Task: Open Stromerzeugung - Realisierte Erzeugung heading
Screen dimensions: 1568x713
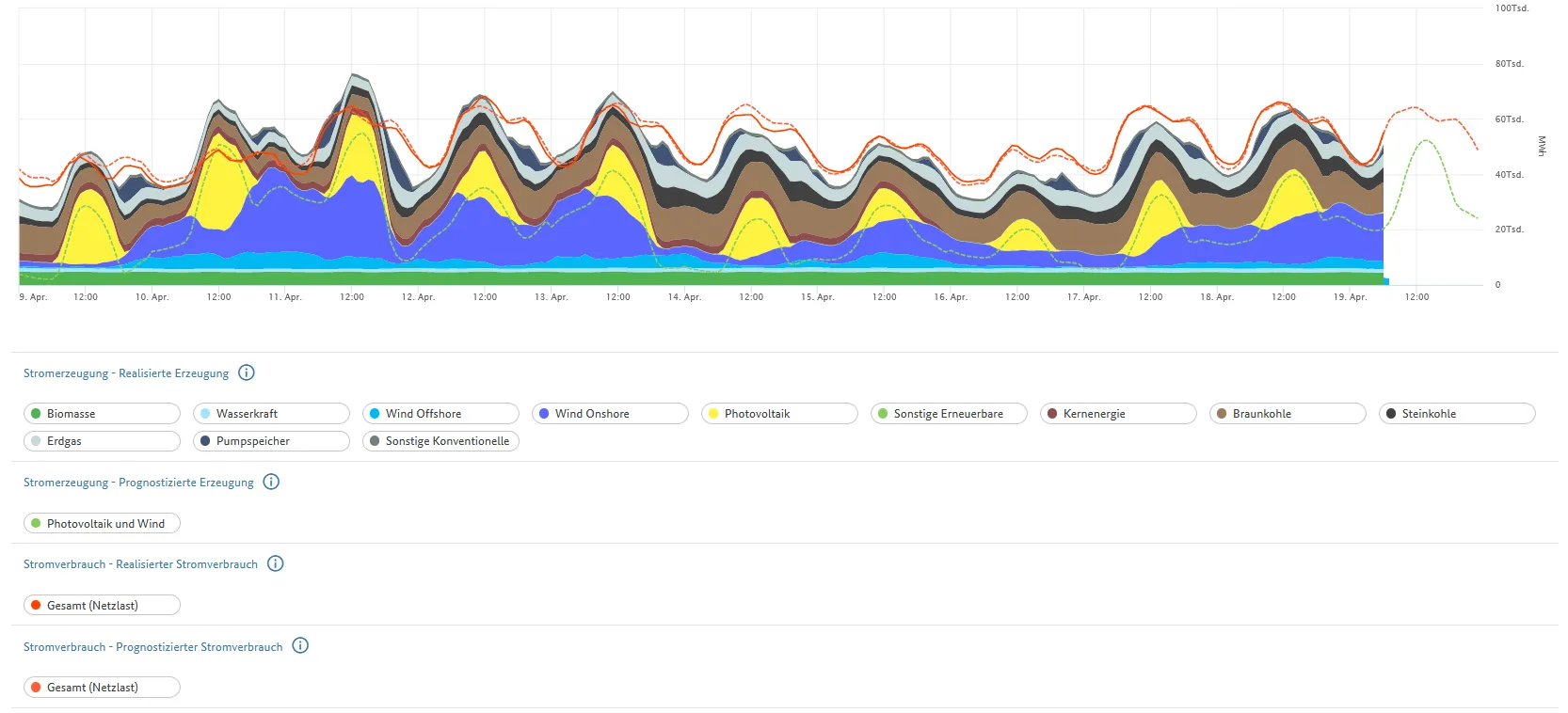Action: 126,373
